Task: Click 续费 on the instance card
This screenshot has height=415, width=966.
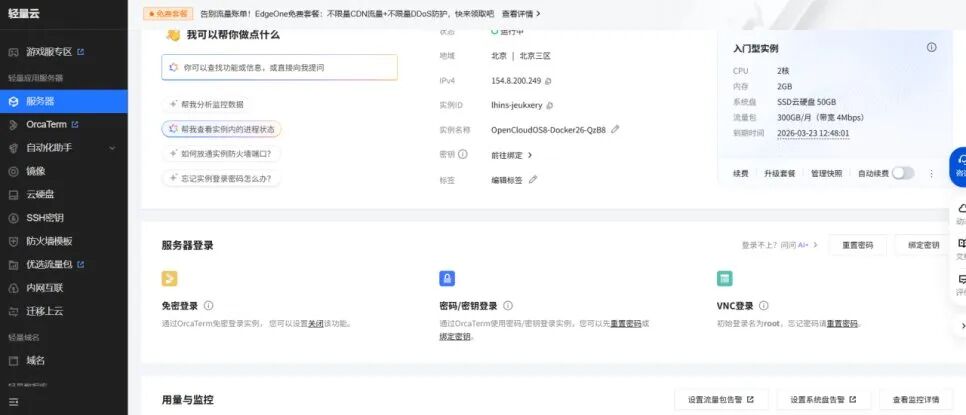Action: 741,174
